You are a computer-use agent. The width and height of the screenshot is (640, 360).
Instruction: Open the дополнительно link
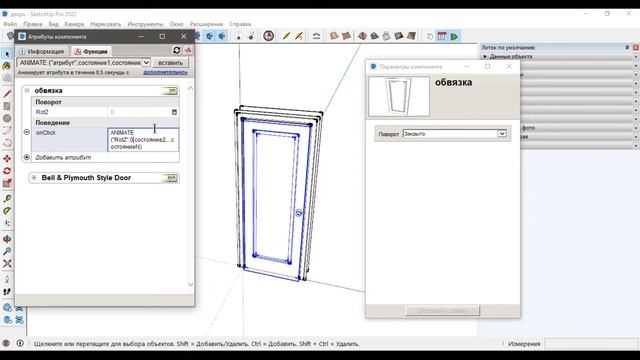coord(165,72)
